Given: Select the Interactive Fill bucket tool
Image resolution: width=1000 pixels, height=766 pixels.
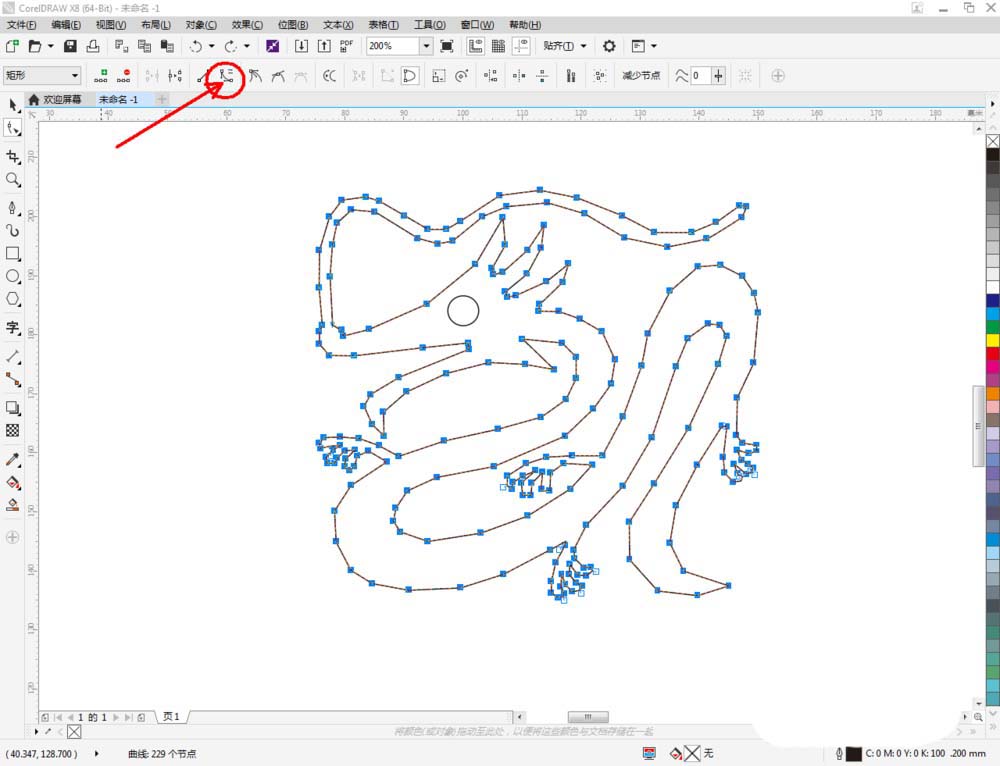Looking at the screenshot, I should point(13,482).
